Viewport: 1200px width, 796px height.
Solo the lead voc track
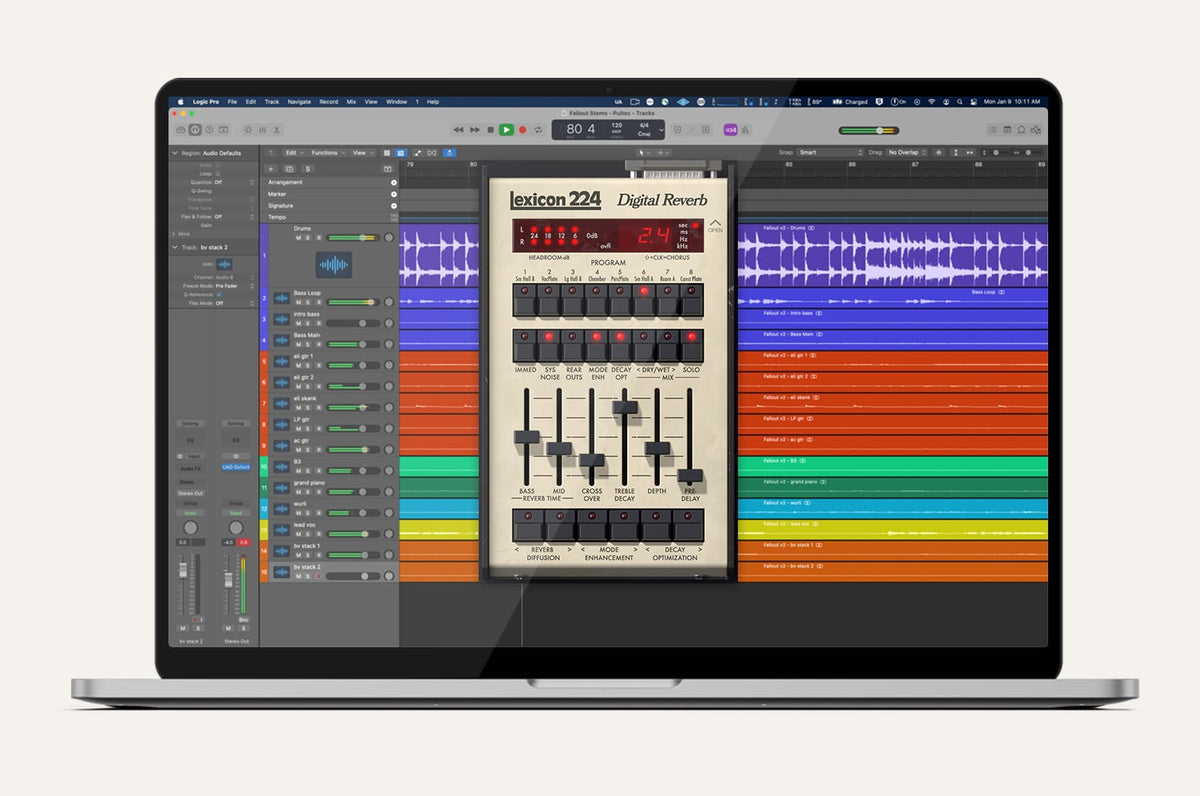tap(308, 533)
